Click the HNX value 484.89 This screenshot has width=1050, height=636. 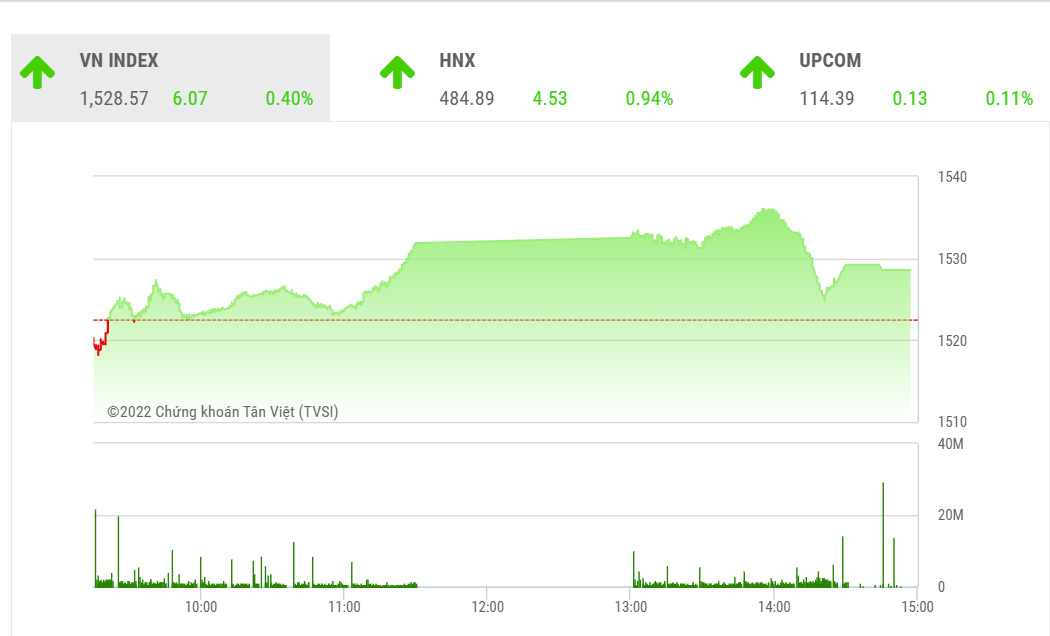point(467,99)
